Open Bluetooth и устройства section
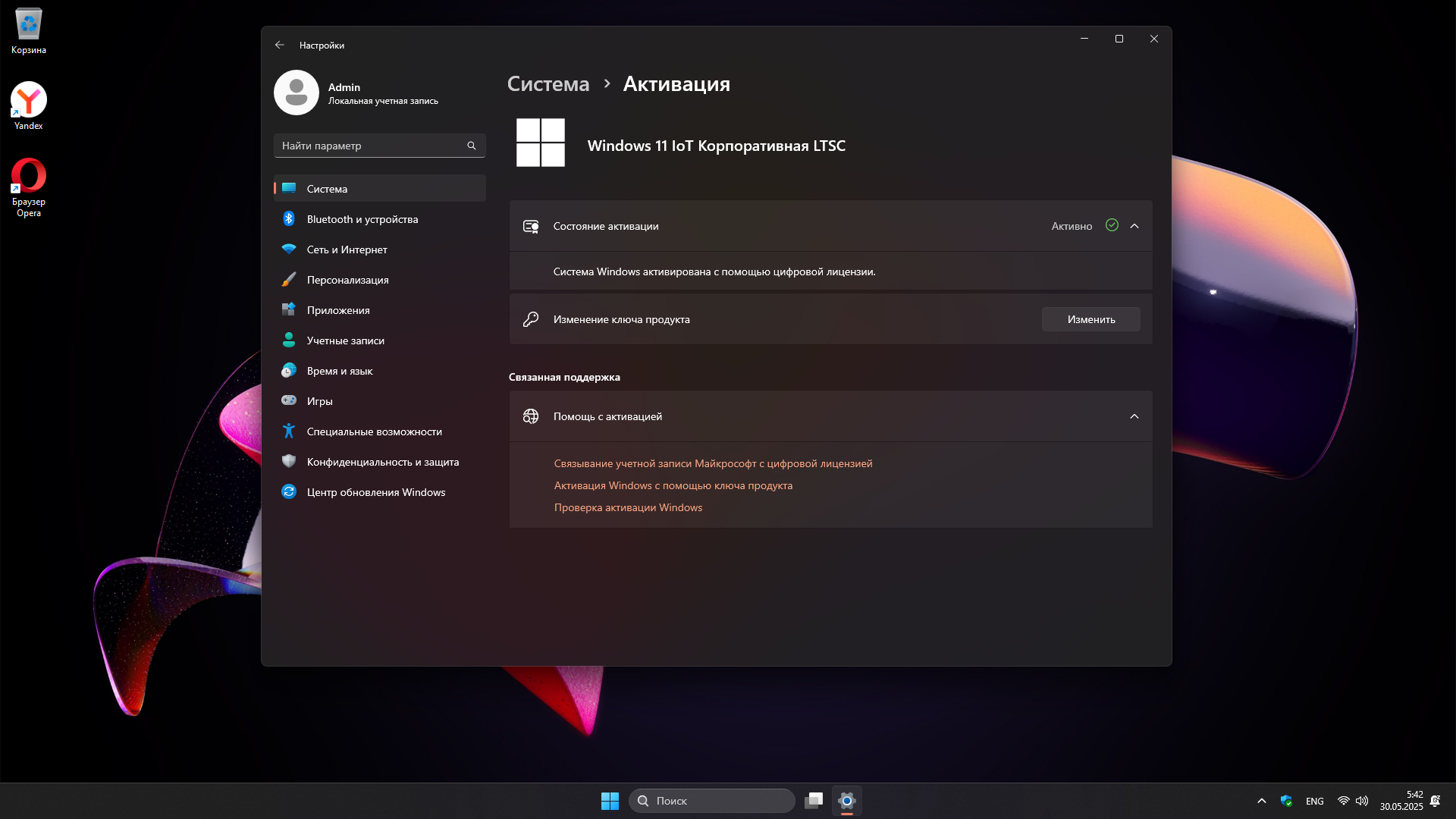Image resolution: width=1456 pixels, height=819 pixels. pos(362,219)
